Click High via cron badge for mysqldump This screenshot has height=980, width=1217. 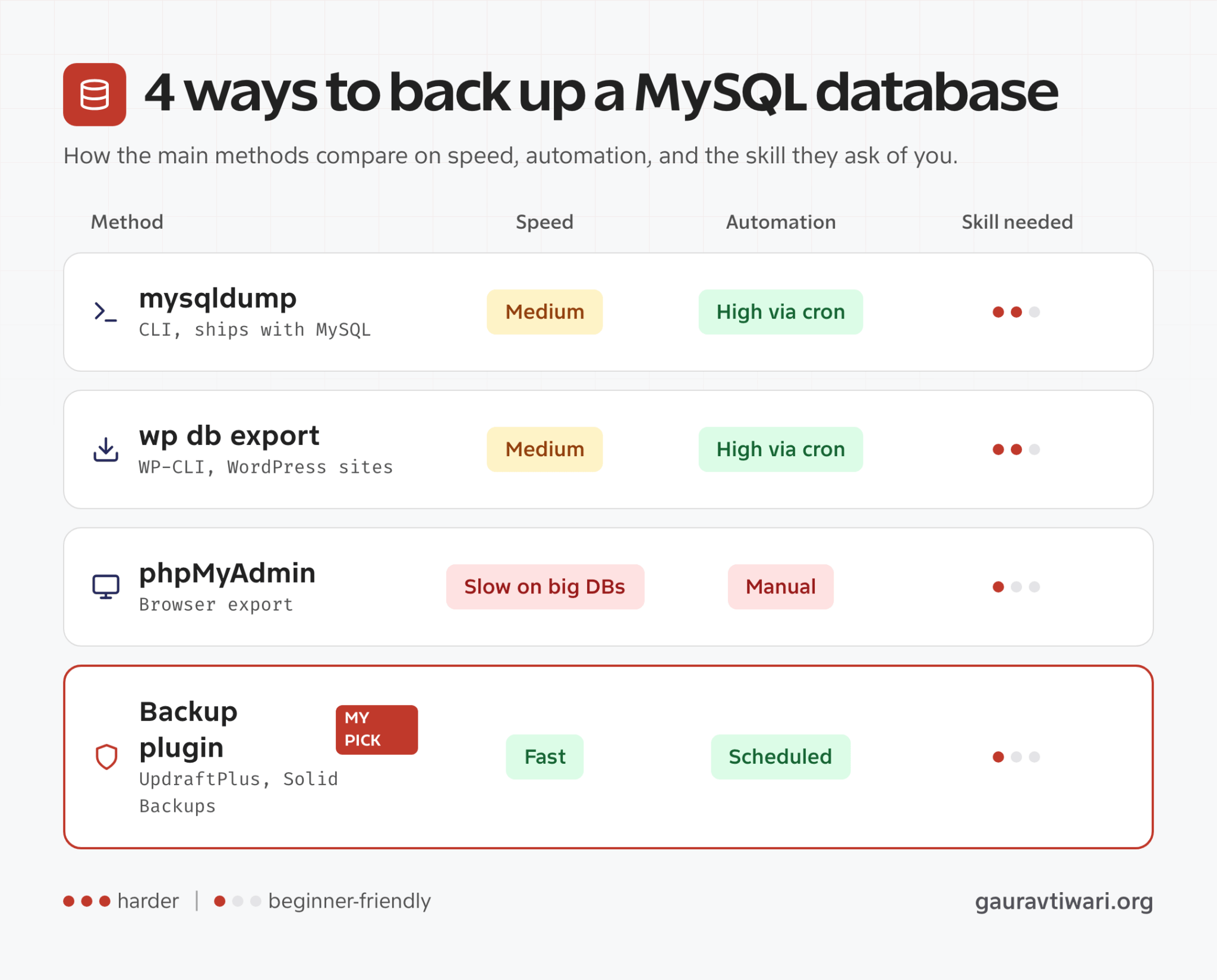pos(781,312)
